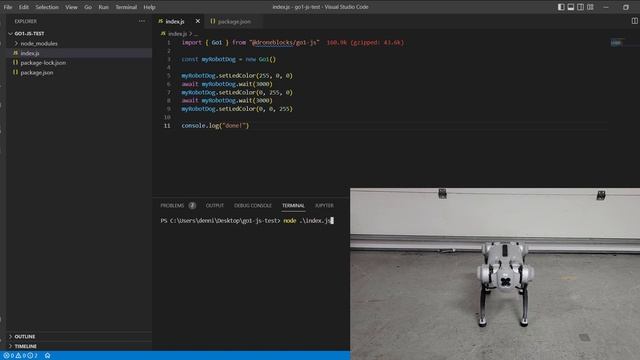Click the robot dog video overlay
Viewport: 640px width, 360px height.
pos(495,274)
